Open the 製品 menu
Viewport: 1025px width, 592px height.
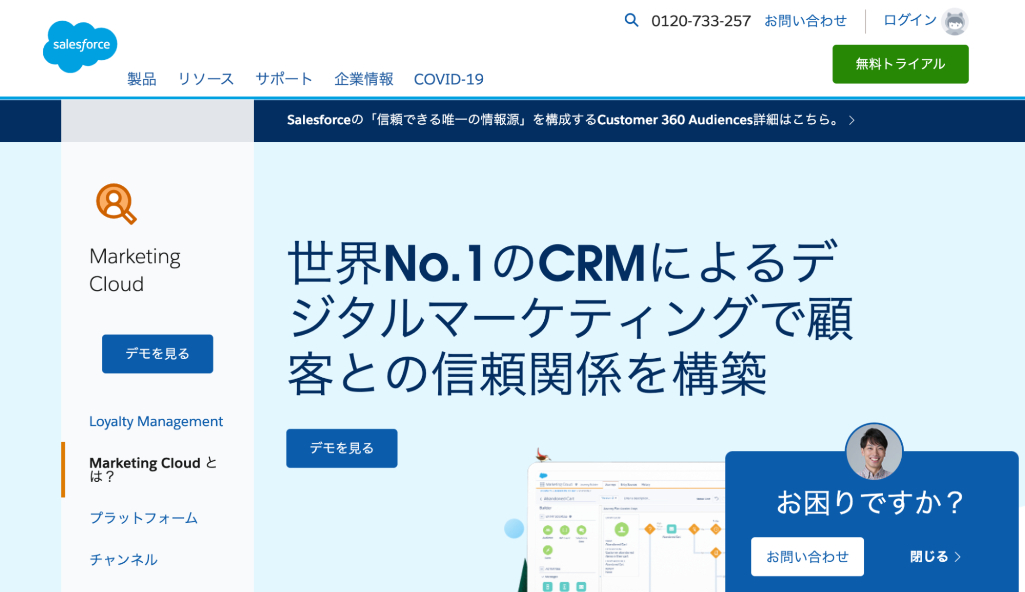141,78
